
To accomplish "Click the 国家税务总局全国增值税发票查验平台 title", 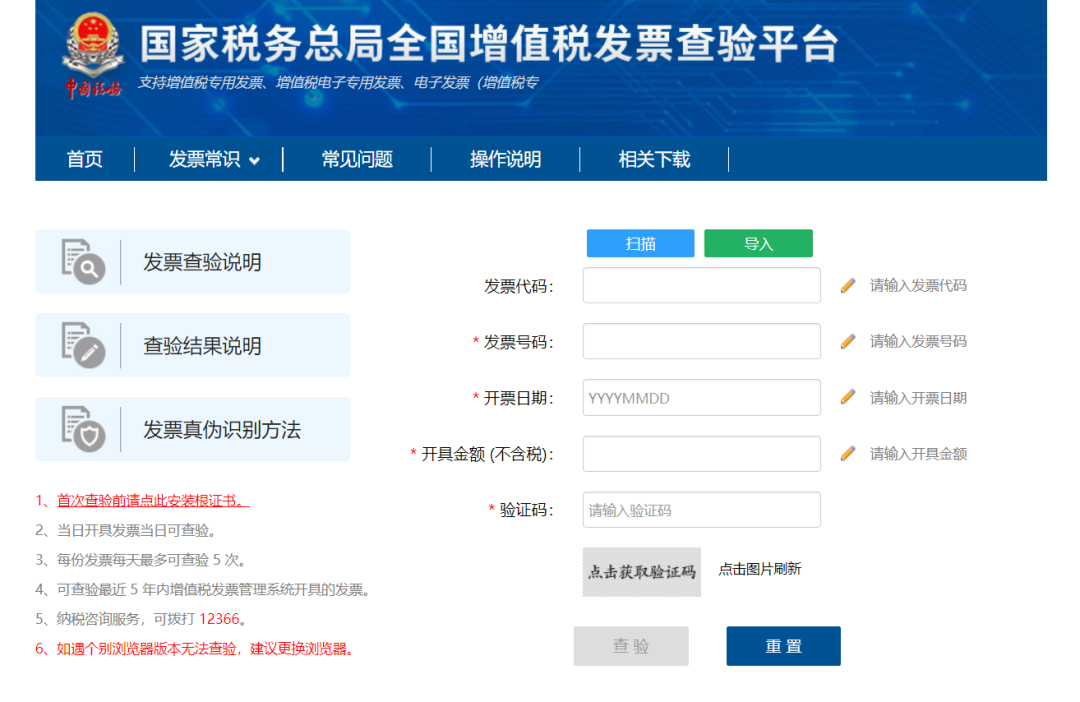I will [x=489, y=43].
